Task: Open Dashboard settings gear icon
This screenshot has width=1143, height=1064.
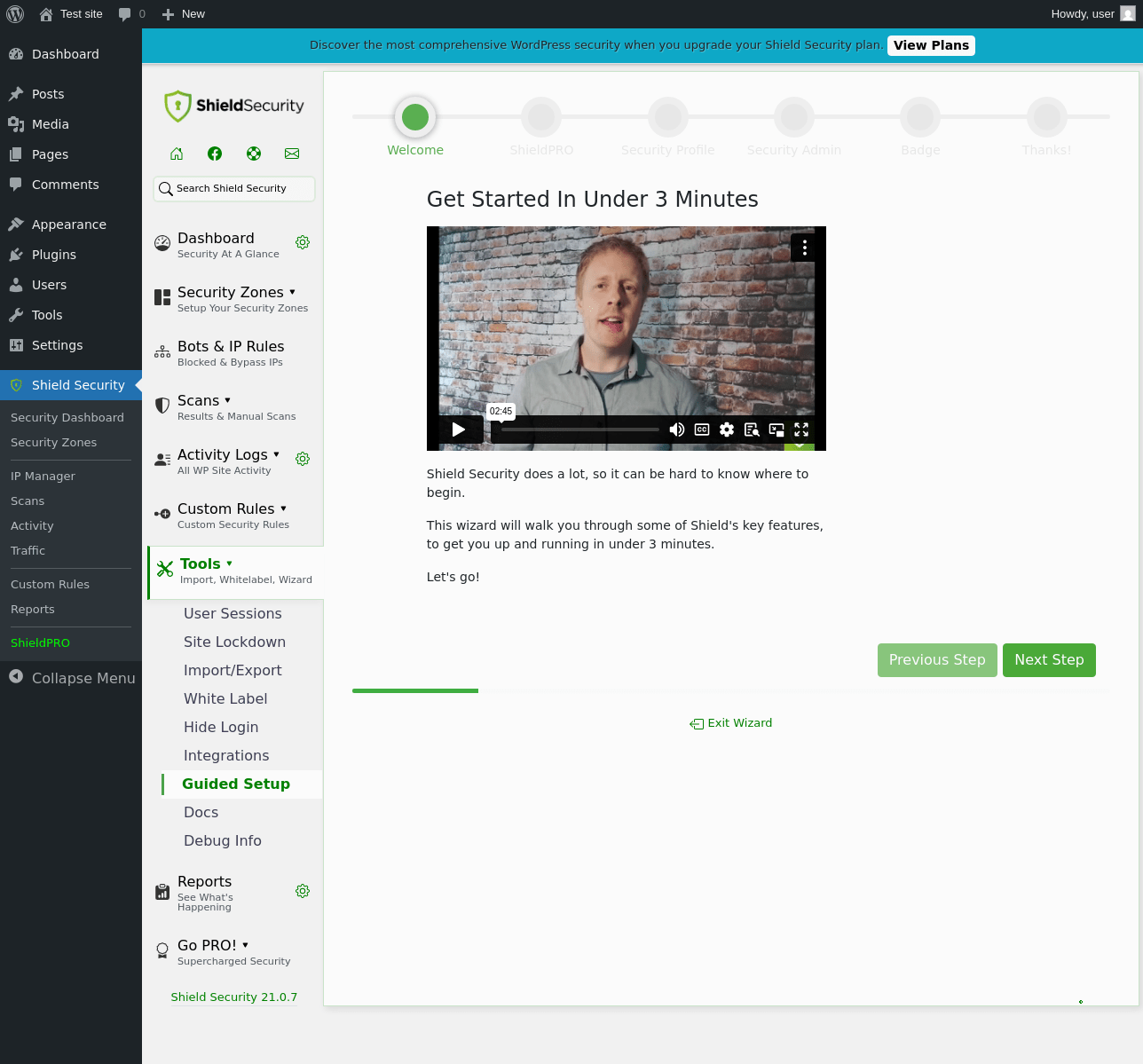Action: click(303, 242)
